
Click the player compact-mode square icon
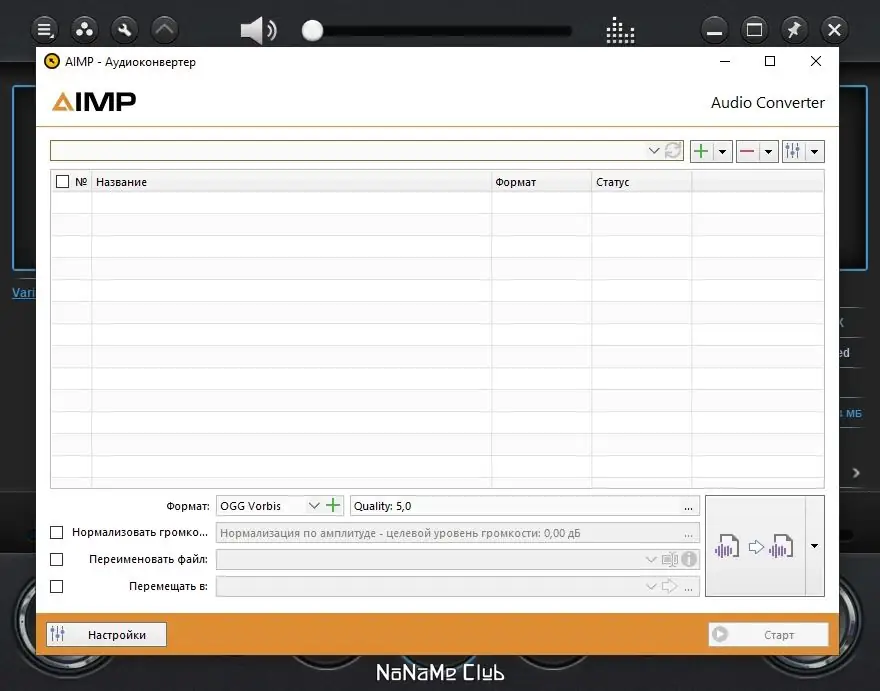754,30
